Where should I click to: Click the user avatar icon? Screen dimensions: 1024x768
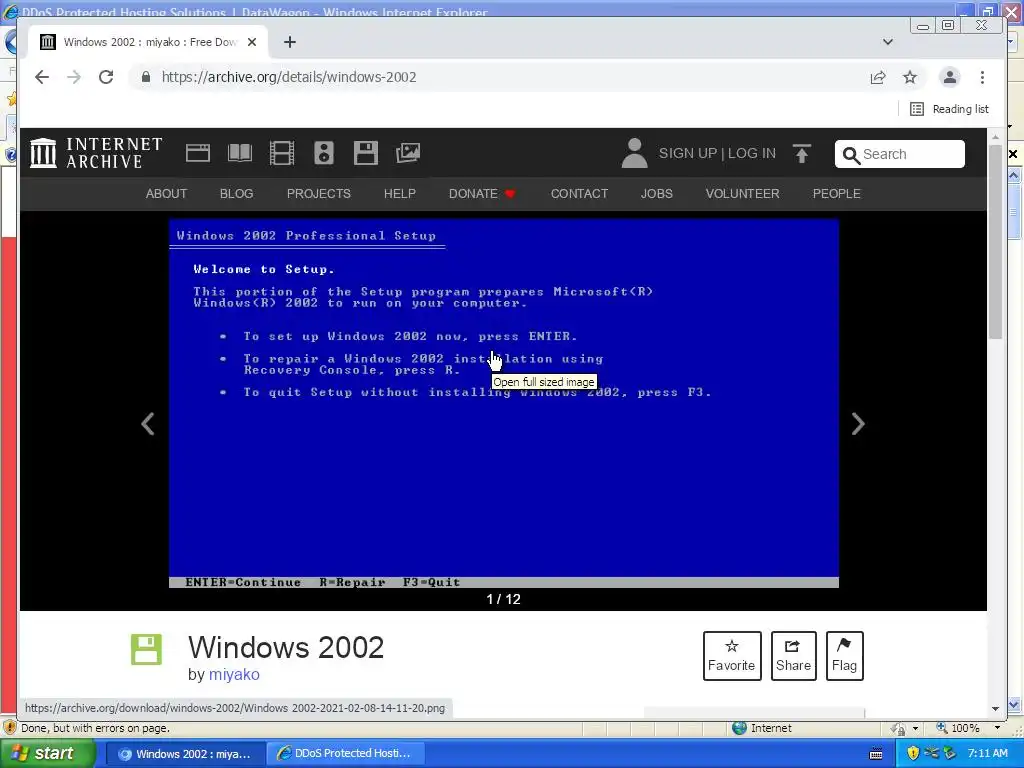(x=634, y=153)
